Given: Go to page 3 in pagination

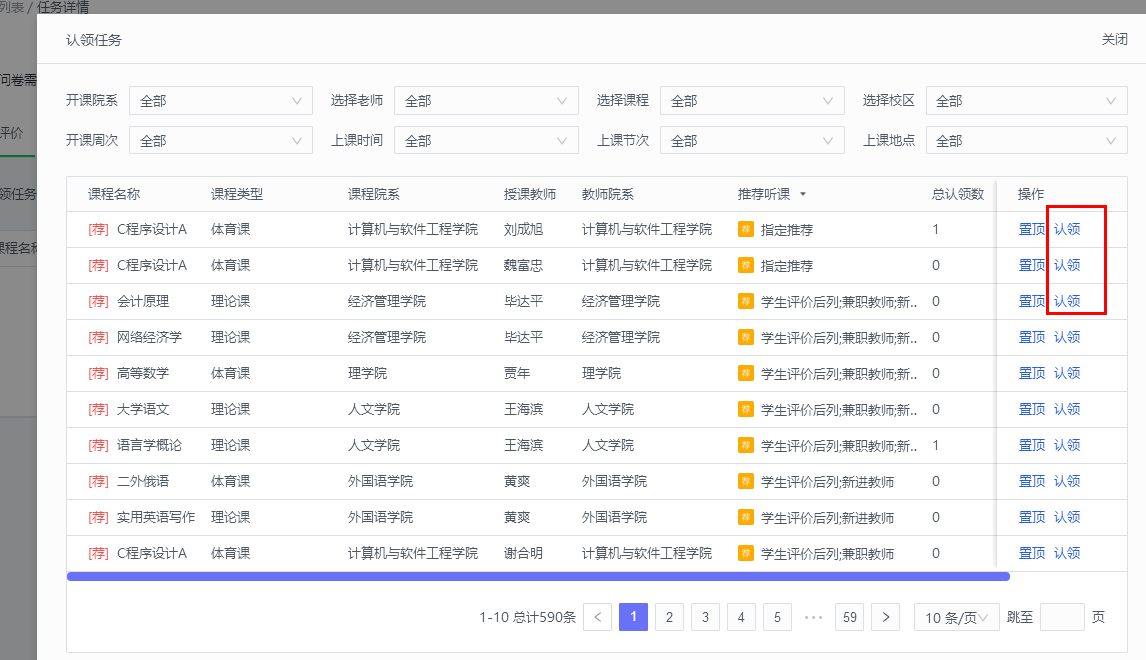Looking at the screenshot, I should coord(705,617).
